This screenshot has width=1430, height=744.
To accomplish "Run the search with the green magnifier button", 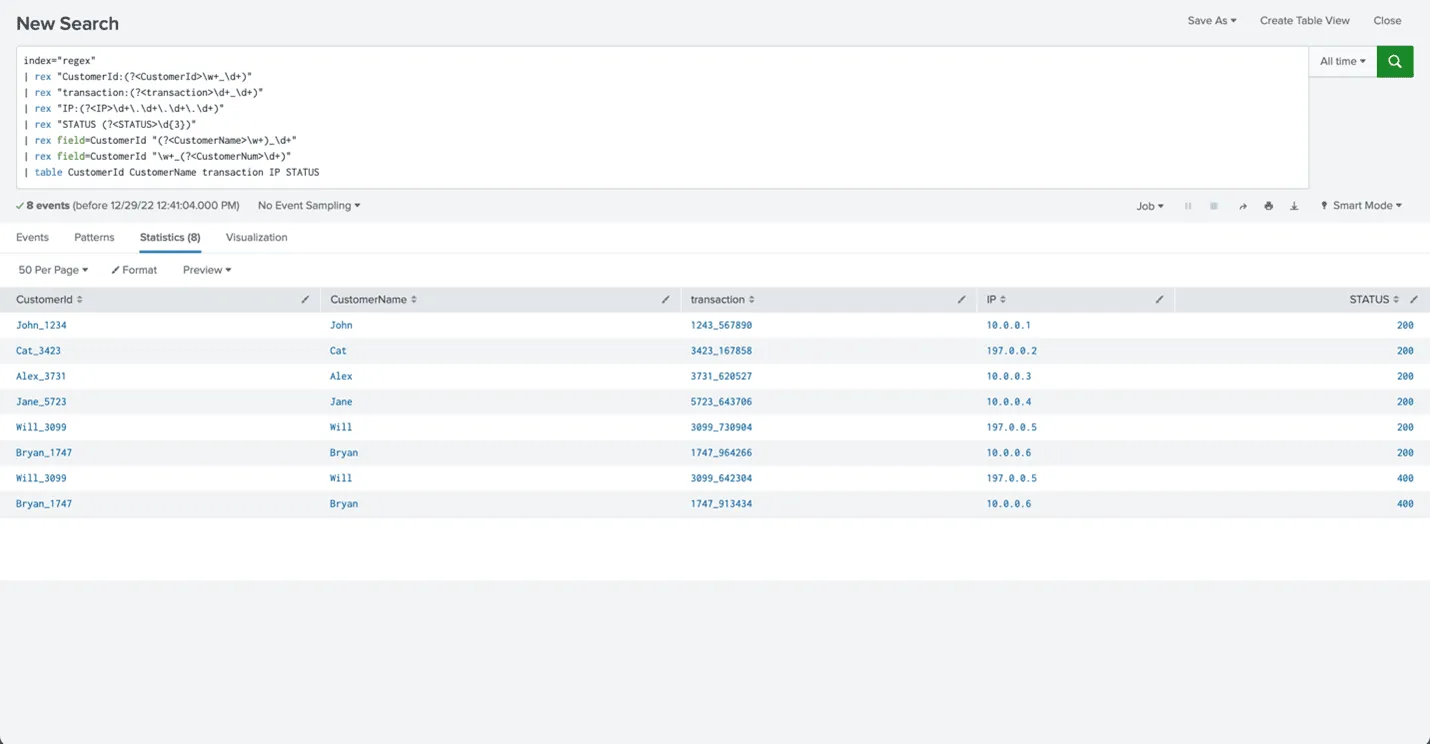I will [x=1394, y=61].
